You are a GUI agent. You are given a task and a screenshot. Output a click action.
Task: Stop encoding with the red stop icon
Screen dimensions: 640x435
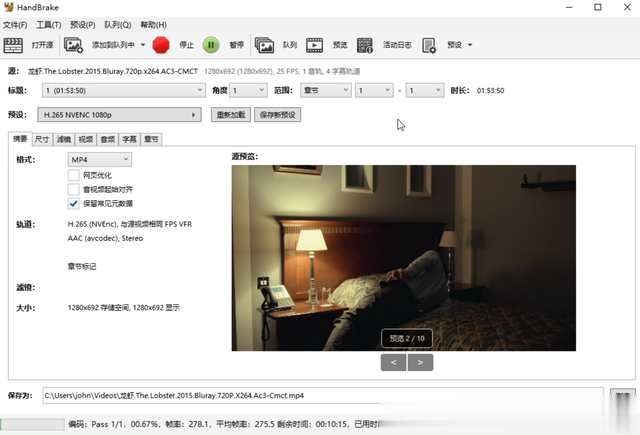[161, 45]
